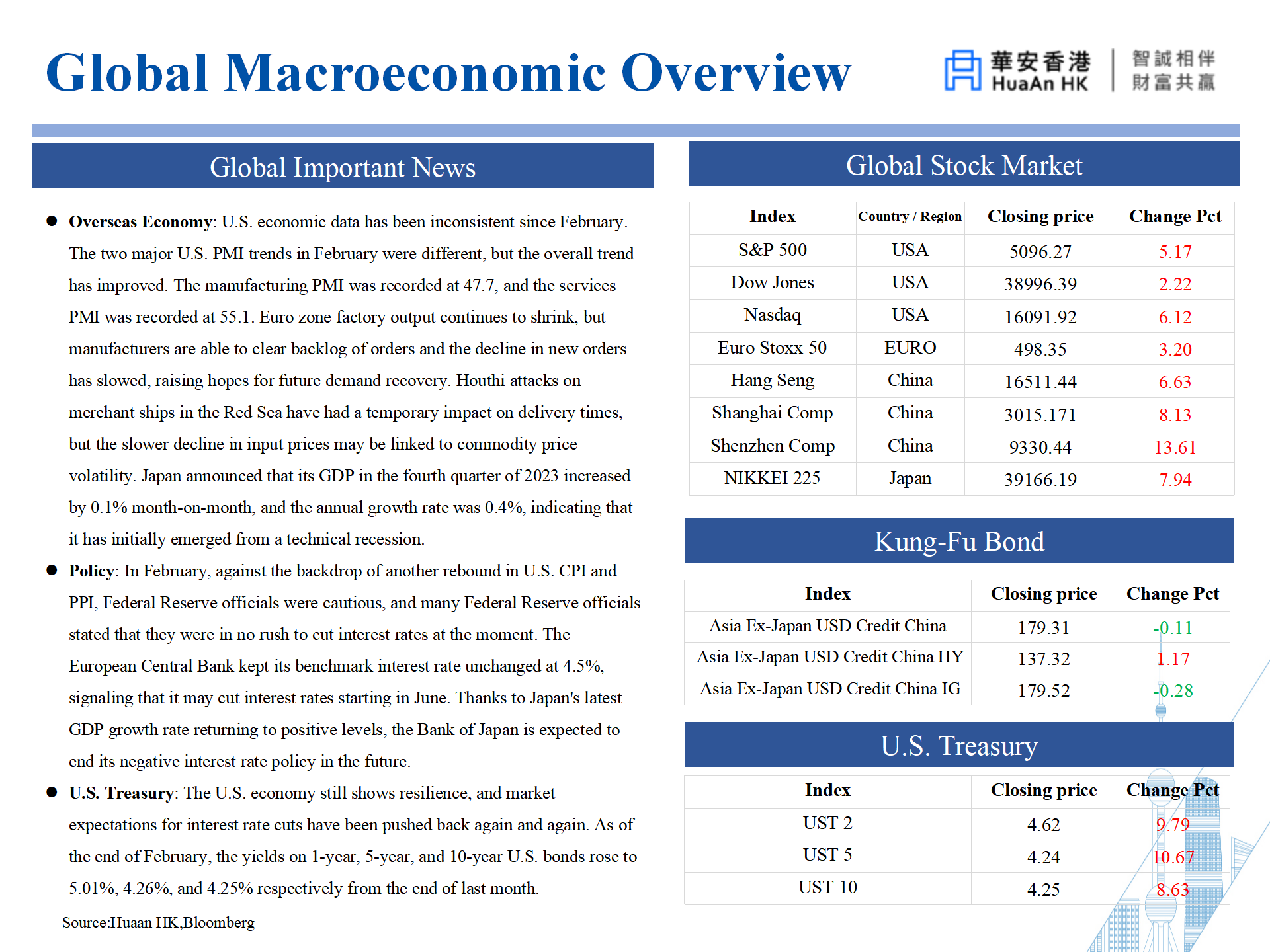
Task: Click closing price 16091.92
Action: (1040, 317)
